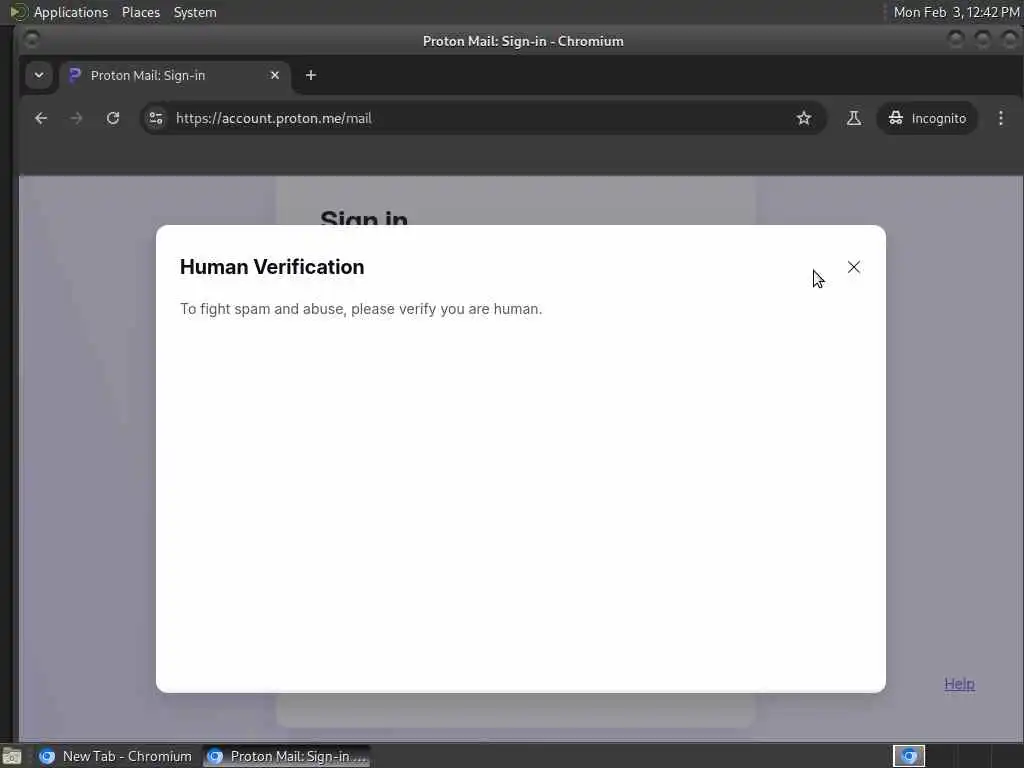Click the show desktop icon in bottom panel
The height and width of the screenshot is (768, 1024).
(12, 756)
